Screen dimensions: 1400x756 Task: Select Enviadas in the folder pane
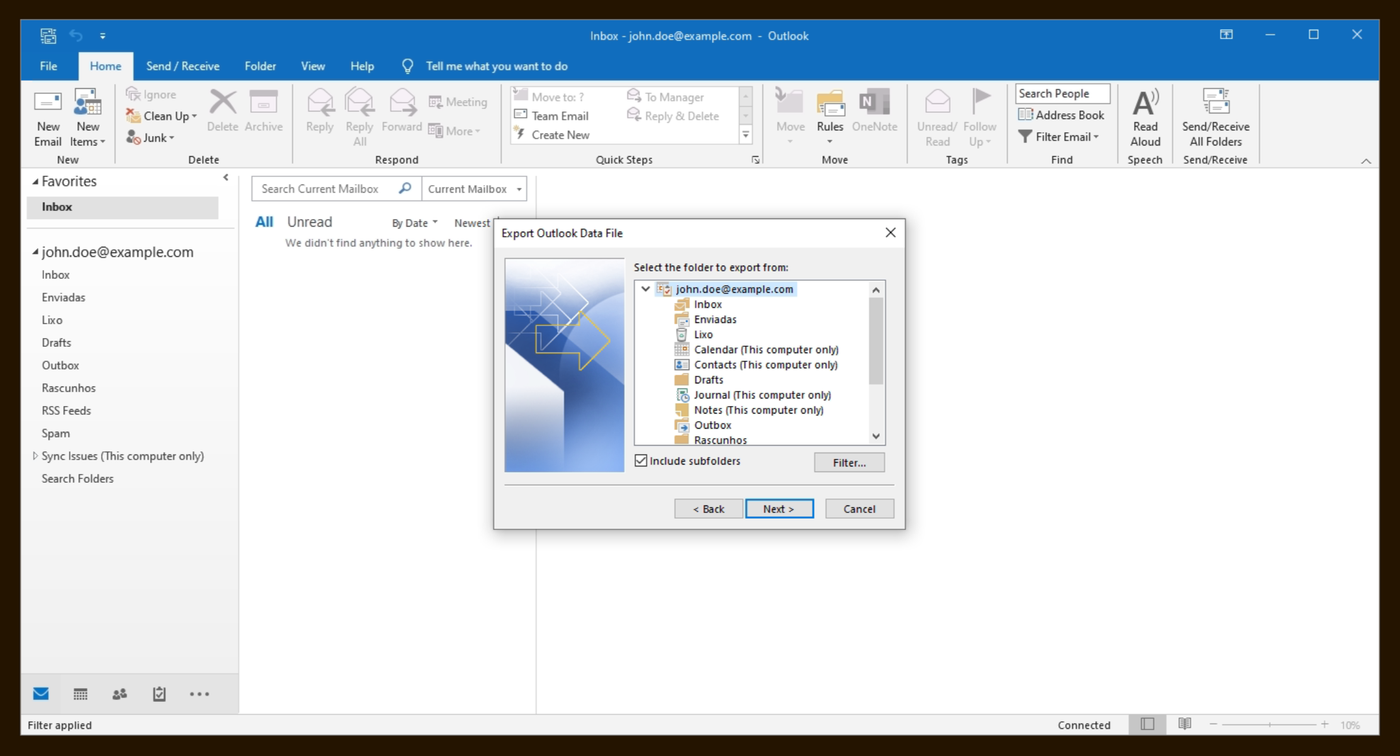63,297
